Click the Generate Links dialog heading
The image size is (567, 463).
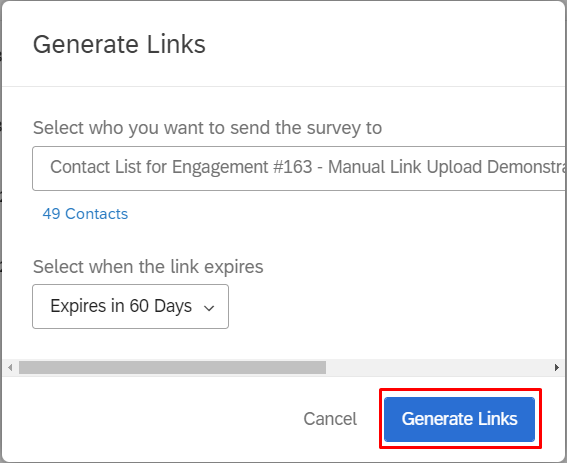coord(119,44)
